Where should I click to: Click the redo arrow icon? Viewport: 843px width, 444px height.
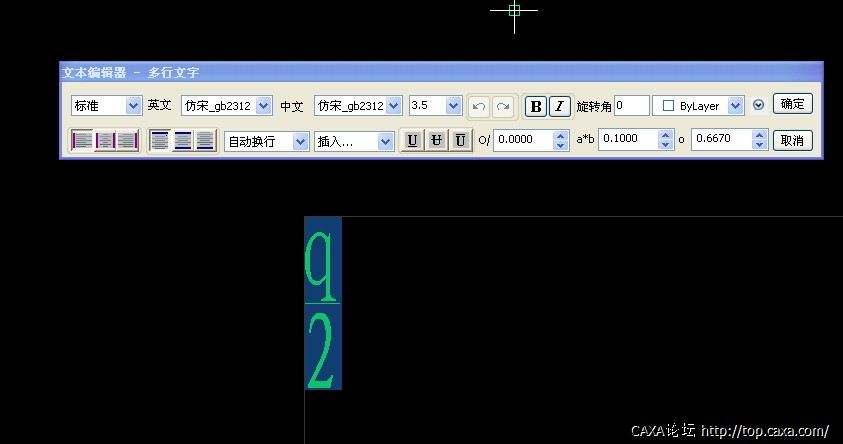503,106
